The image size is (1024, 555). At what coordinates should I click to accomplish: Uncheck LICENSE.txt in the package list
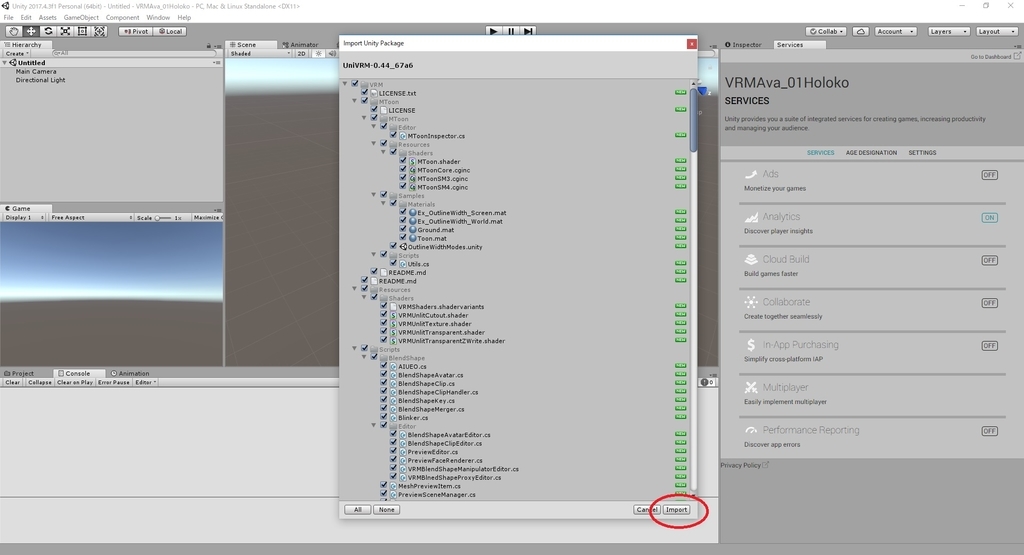(x=365, y=93)
